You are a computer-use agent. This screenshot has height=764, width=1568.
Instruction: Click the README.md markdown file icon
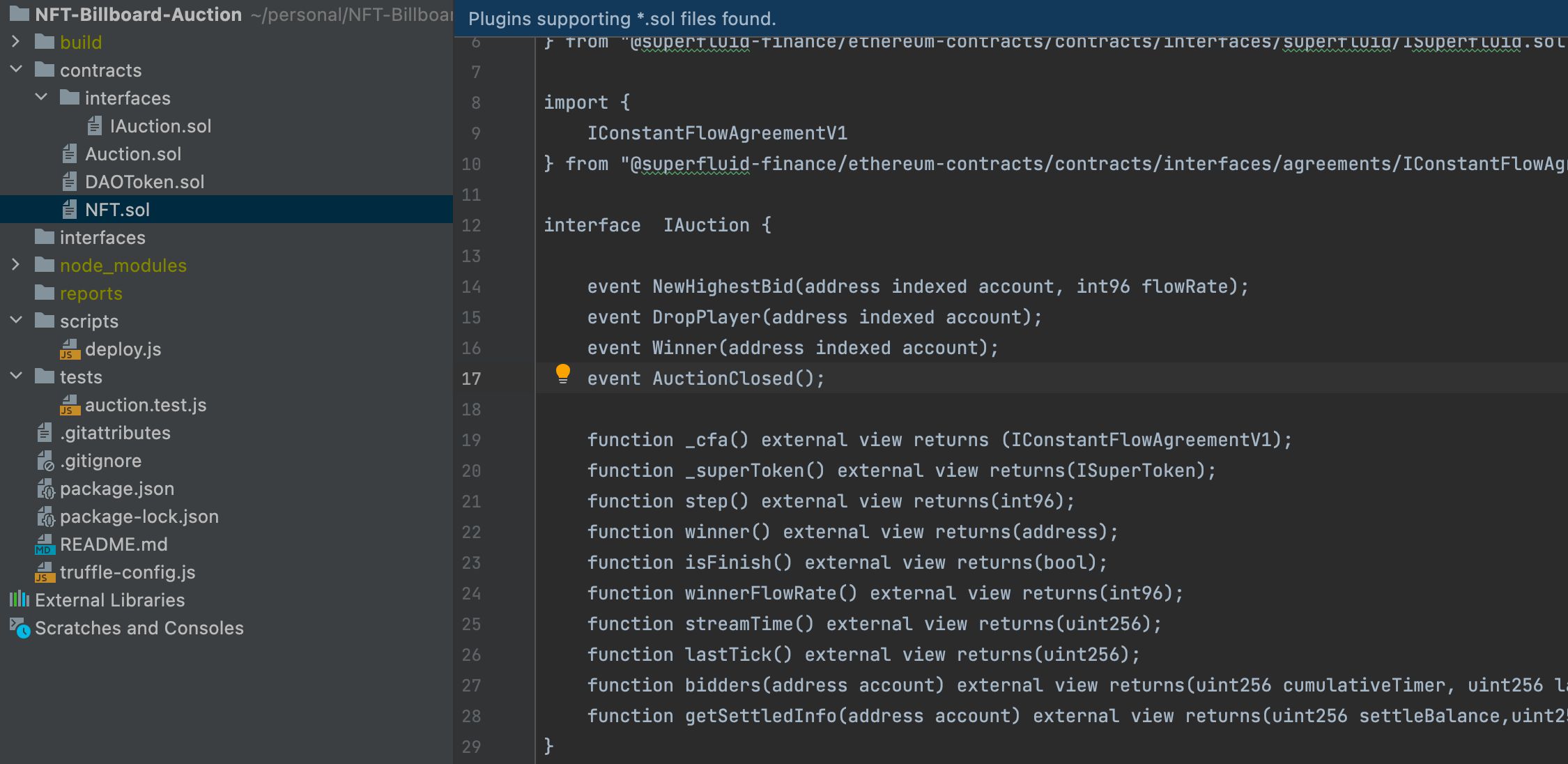click(x=45, y=544)
